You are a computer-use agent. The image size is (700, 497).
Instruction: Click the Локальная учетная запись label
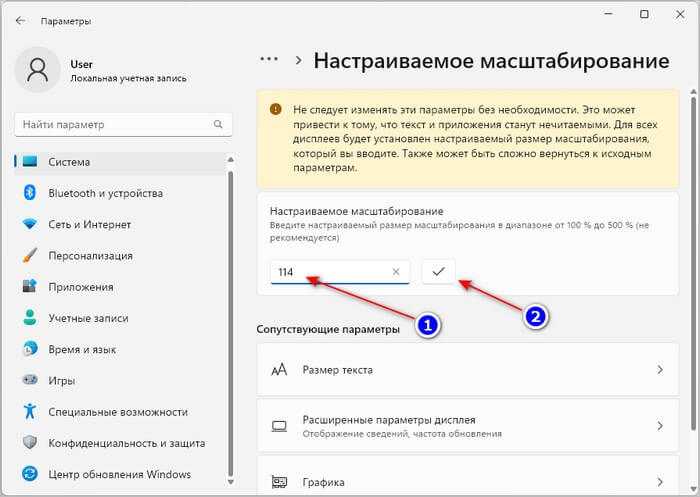129,79
